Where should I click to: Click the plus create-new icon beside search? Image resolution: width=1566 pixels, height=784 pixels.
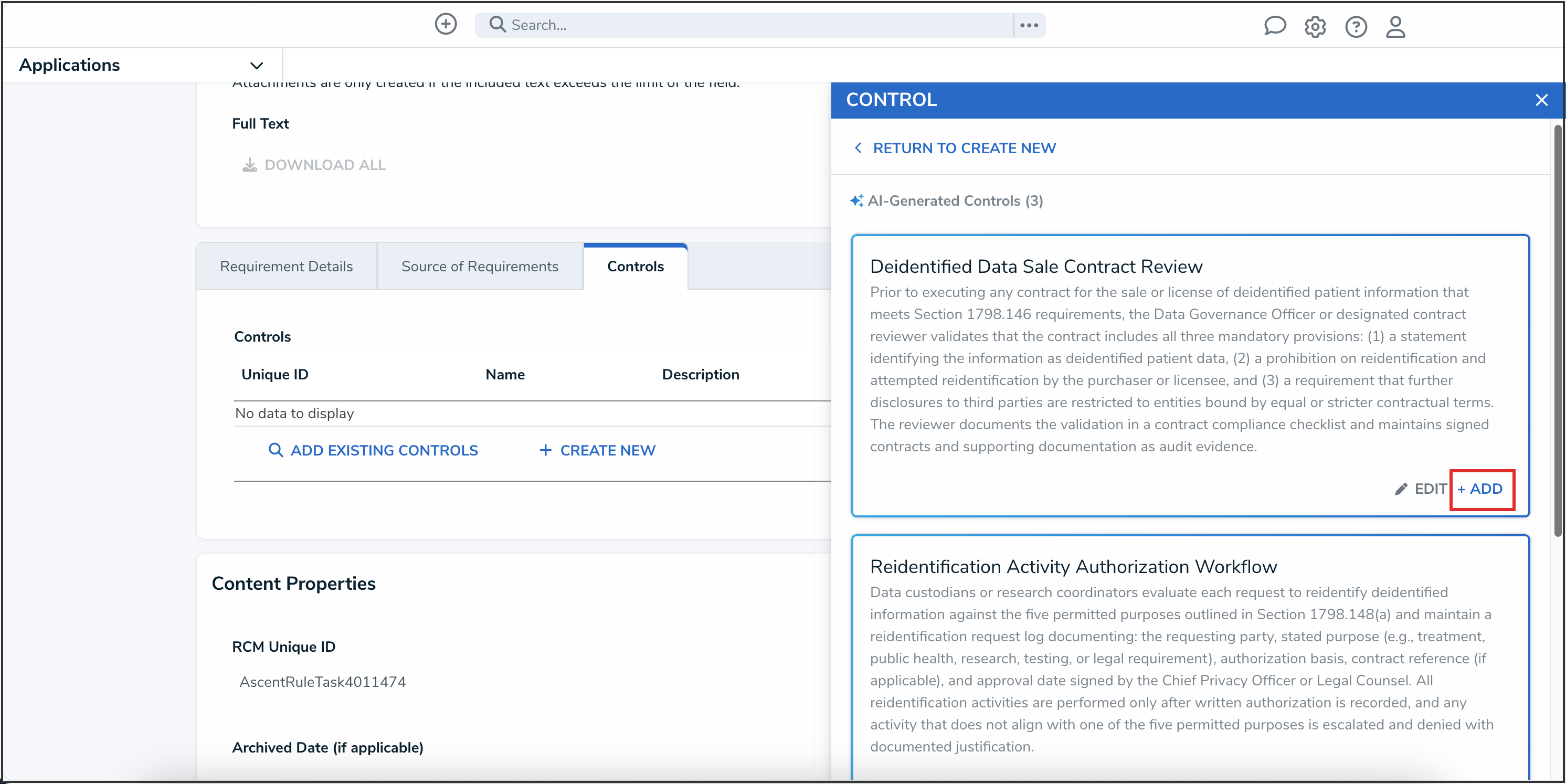point(446,24)
